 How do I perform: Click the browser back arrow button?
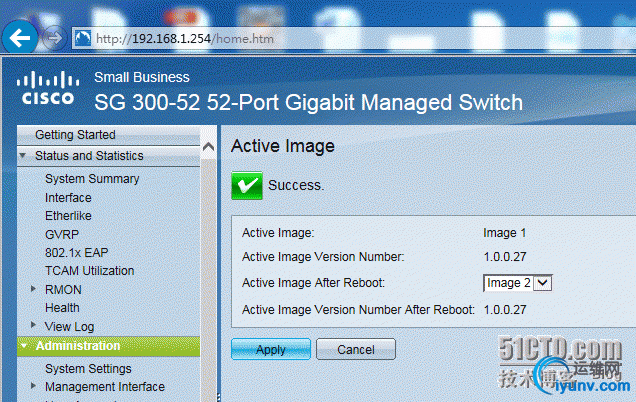point(22,39)
